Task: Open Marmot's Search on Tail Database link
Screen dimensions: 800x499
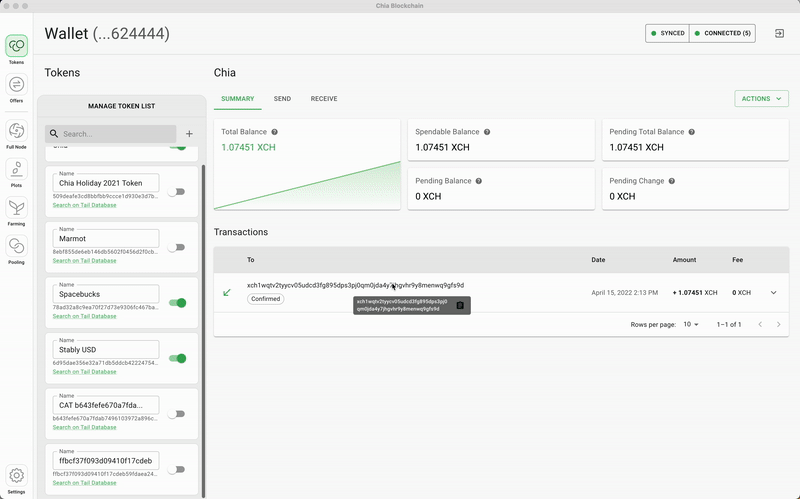Action: pyautogui.click(x=84, y=260)
